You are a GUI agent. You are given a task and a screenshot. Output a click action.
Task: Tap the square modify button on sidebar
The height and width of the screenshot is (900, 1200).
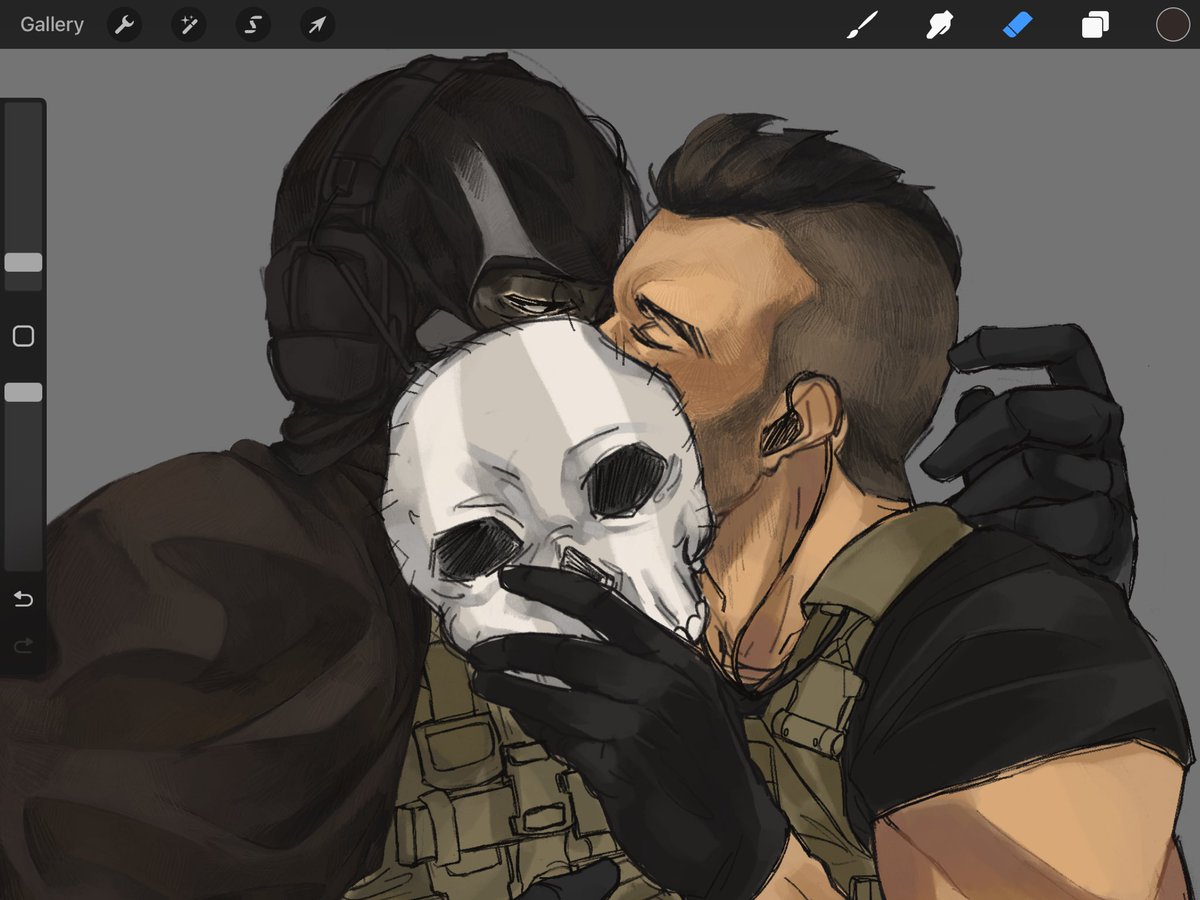(23, 336)
